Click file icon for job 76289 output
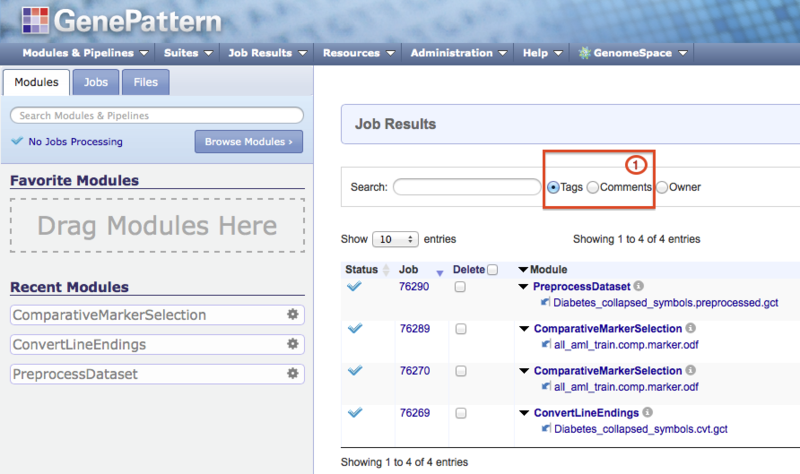Viewport: 800px width, 474px height. [x=546, y=344]
